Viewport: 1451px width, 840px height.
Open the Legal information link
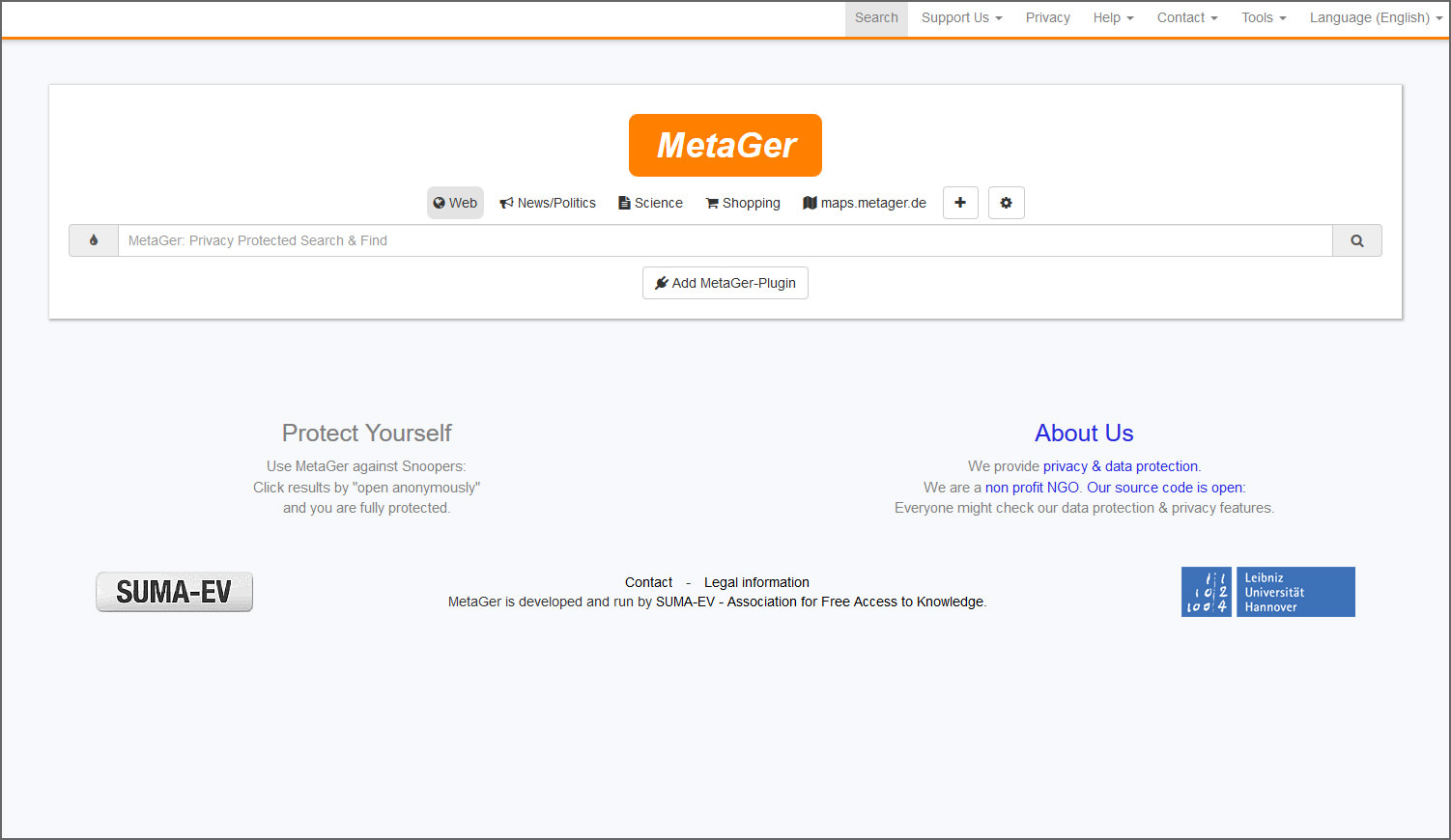click(x=756, y=582)
